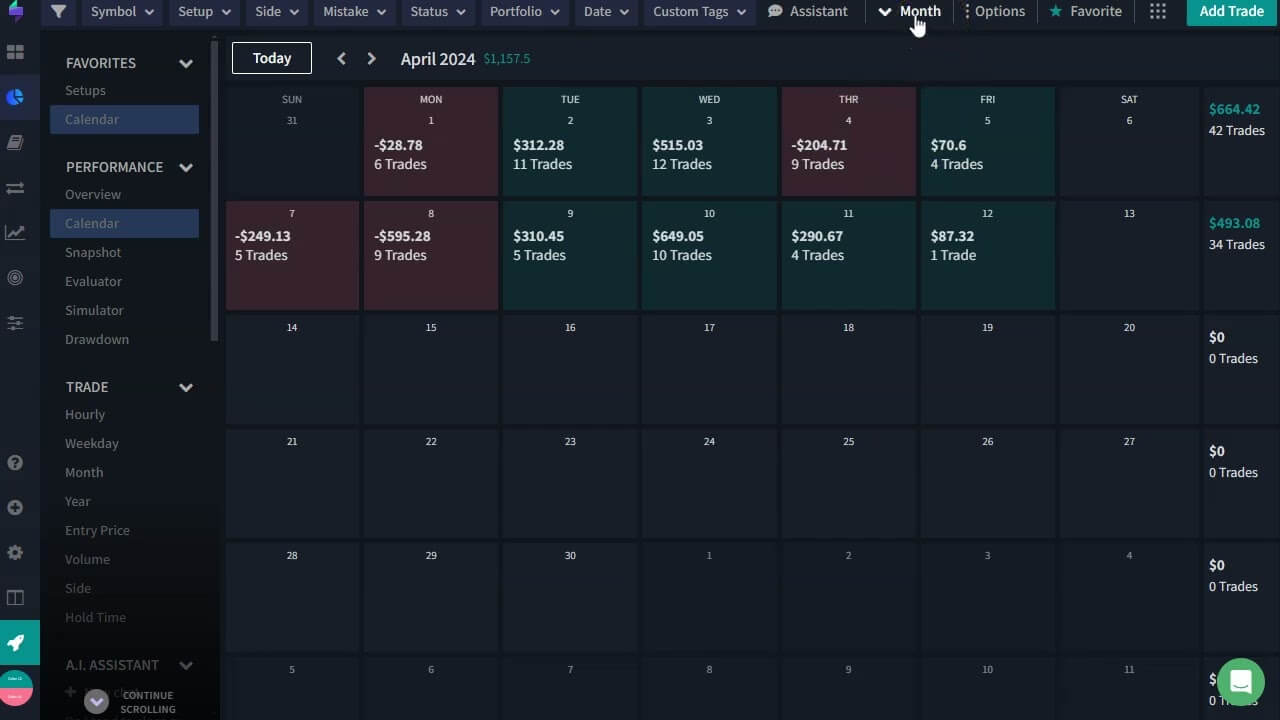Image resolution: width=1280 pixels, height=720 pixels.
Task: Go to next month with right chevron
Action: (x=371, y=59)
